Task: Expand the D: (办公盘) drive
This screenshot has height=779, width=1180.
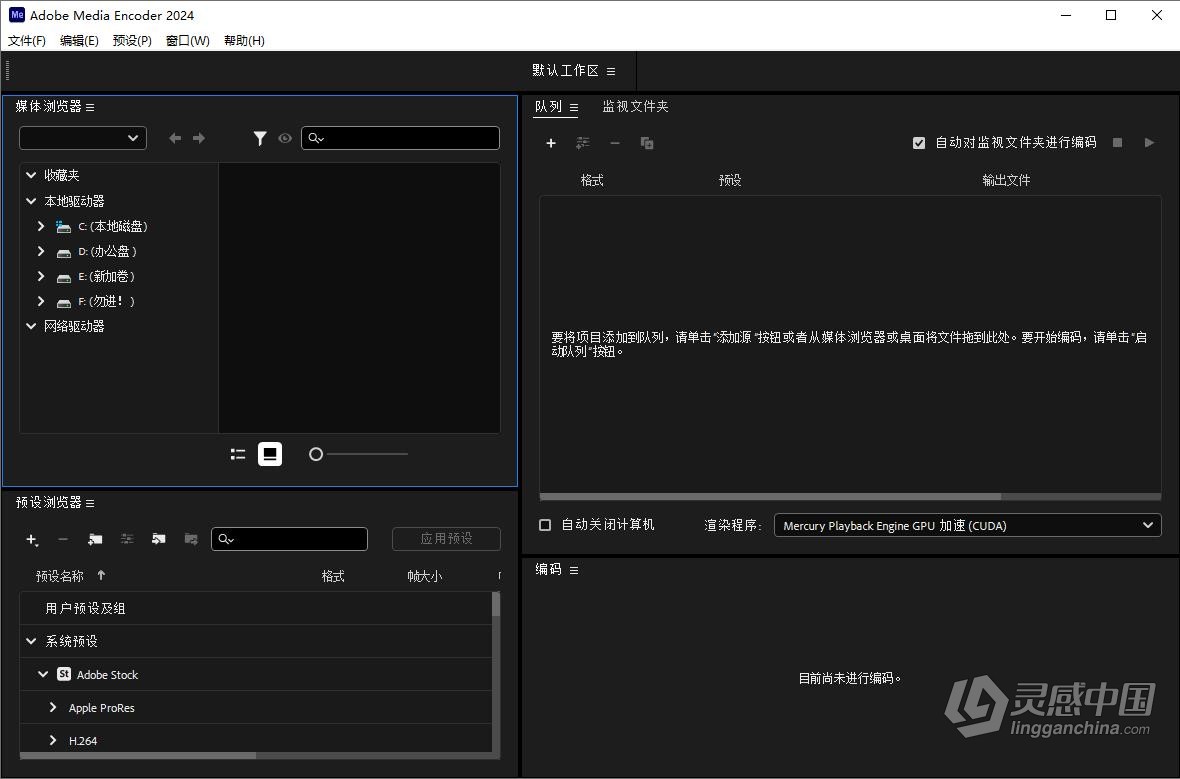Action: (x=41, y=251)
